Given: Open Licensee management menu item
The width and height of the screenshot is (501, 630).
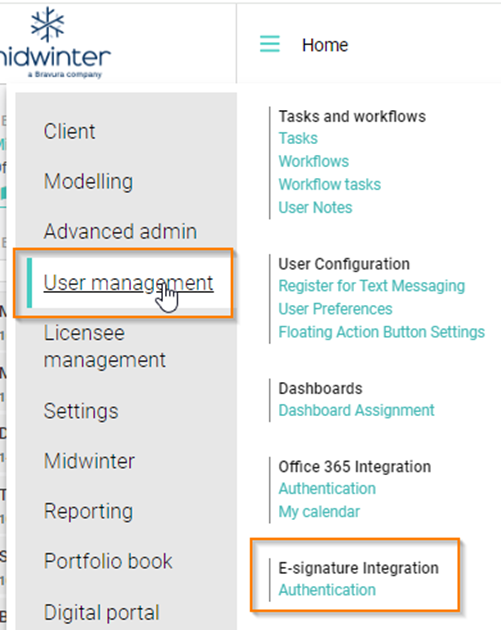Looking at the screenshot, I should 104,346.
